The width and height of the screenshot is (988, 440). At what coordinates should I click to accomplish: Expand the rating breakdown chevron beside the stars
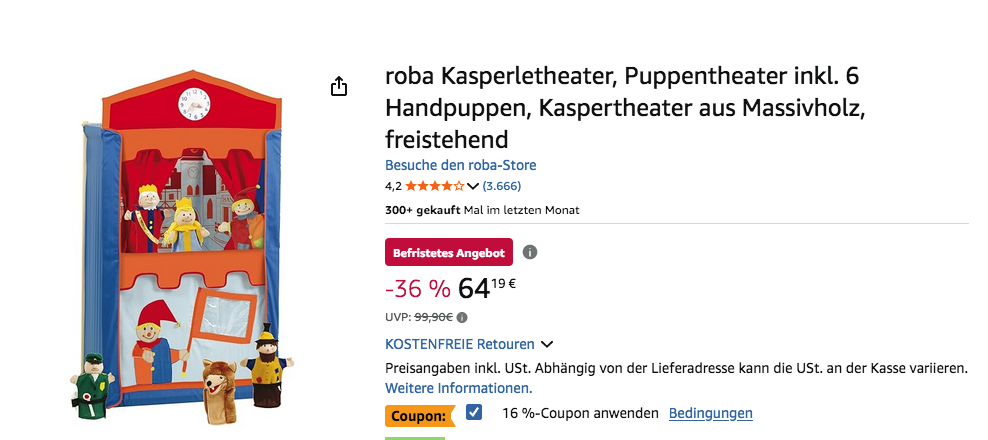(473, 186)
